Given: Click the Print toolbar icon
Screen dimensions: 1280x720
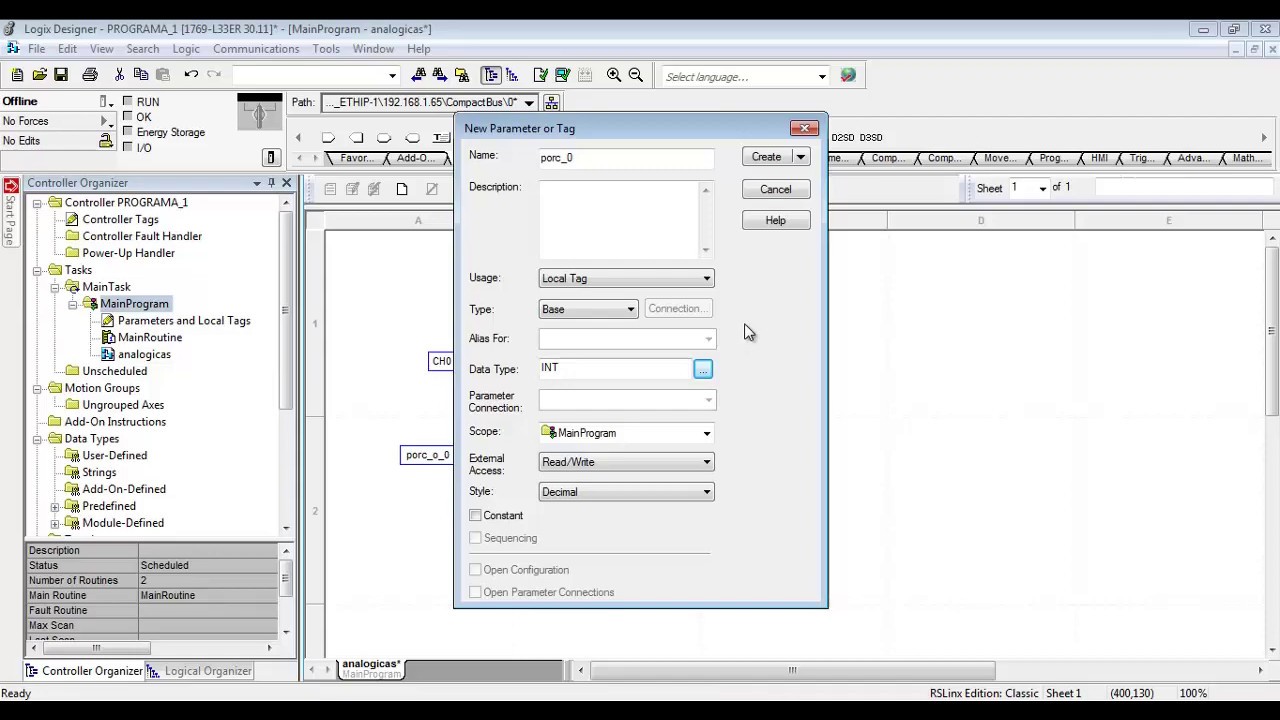Looking at the screenshot, I should (x=90, y=75).
